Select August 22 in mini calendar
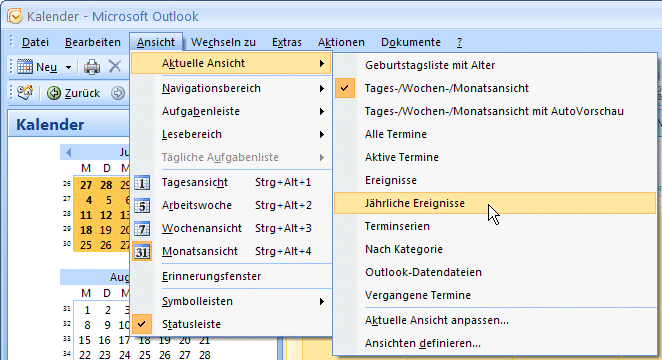This screenshot has height=360, width=662. click(84, 355)
